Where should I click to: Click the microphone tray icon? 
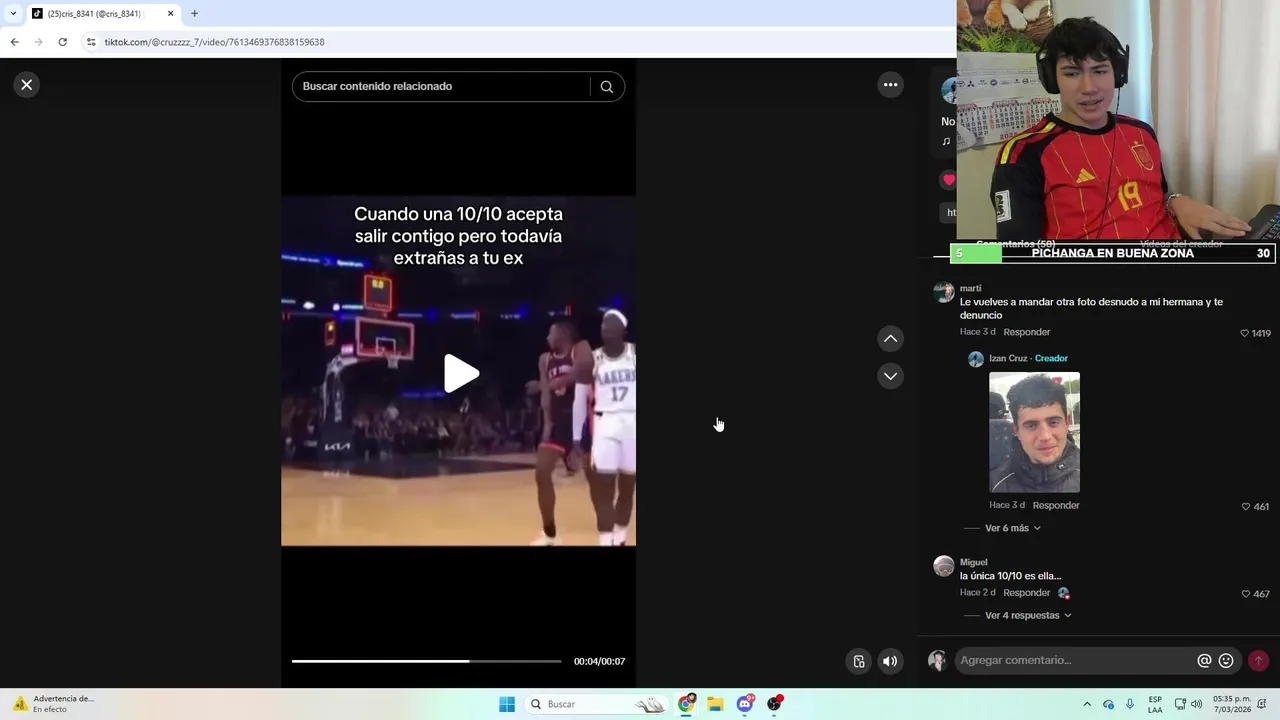(1130, 704)
